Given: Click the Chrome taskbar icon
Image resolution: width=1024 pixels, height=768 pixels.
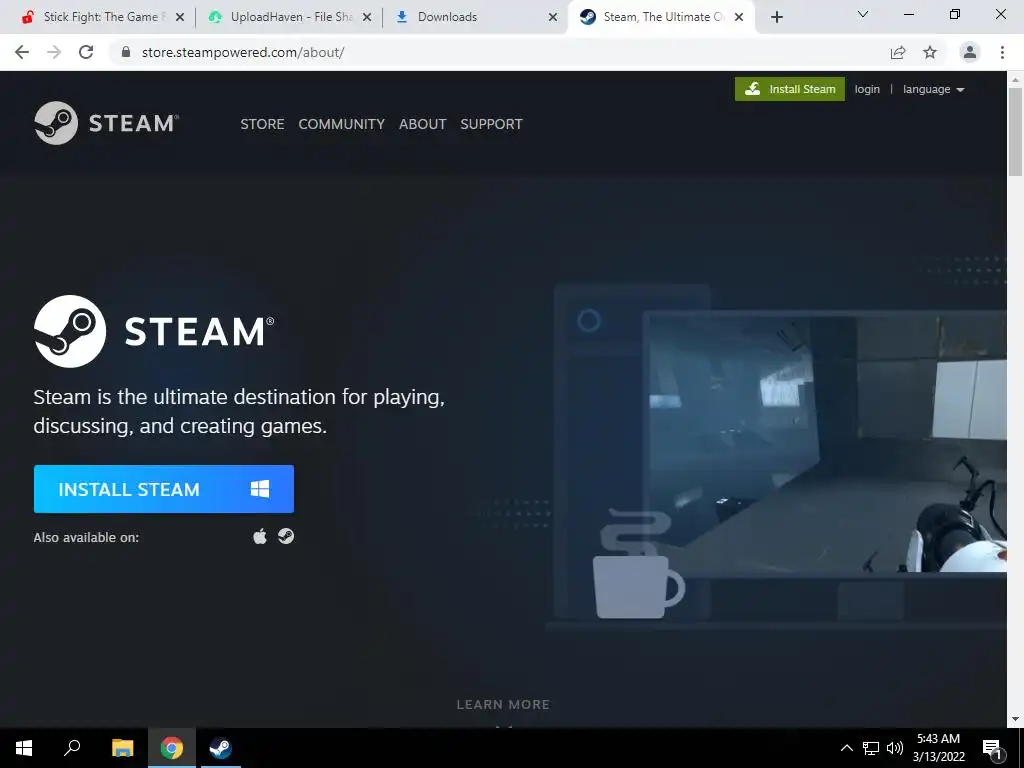Looking at the screenshot, I should [172, 748].
